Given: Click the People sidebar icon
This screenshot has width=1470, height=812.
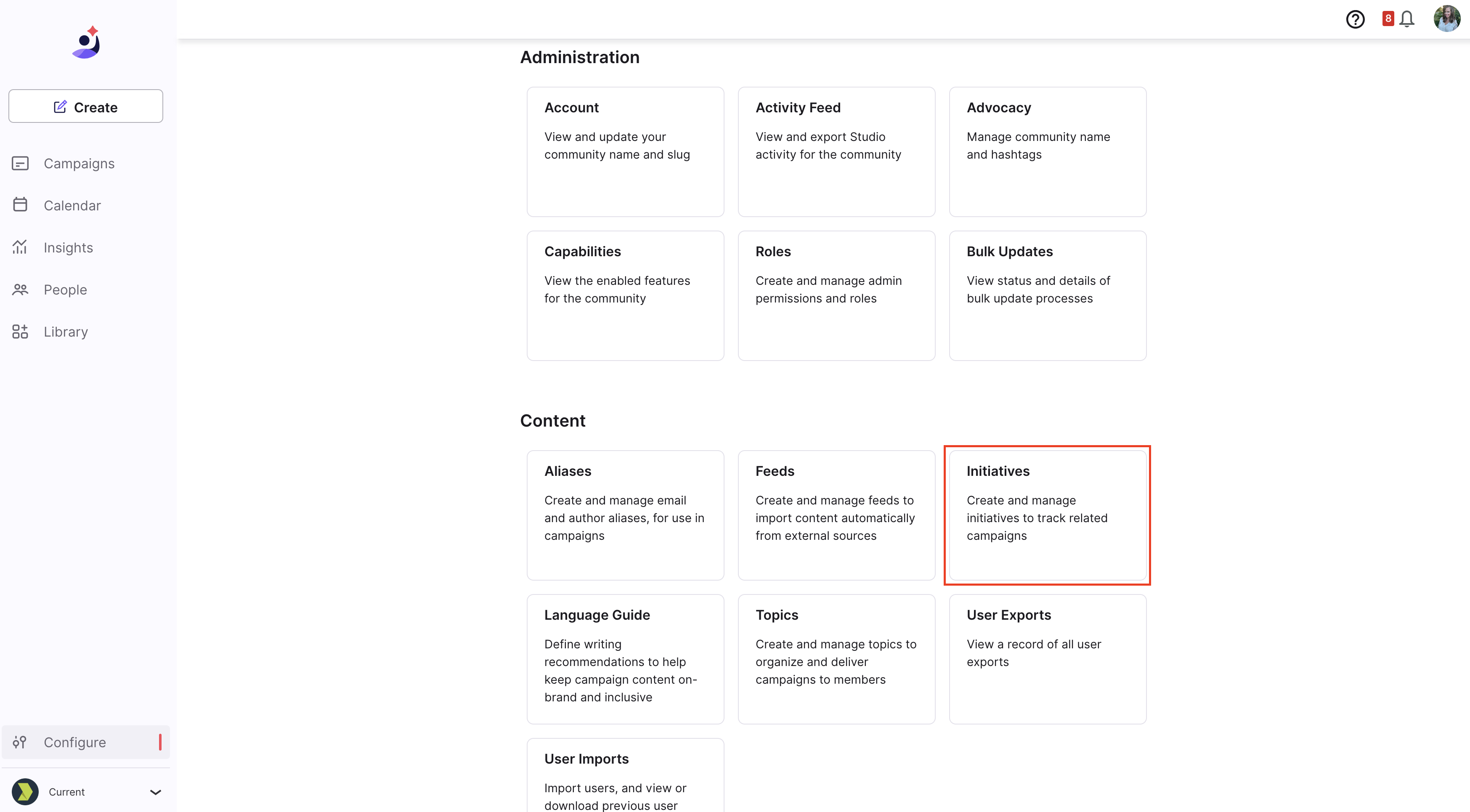Looking at the screenshot, I should pyautogui.click(x=20, y=289).
